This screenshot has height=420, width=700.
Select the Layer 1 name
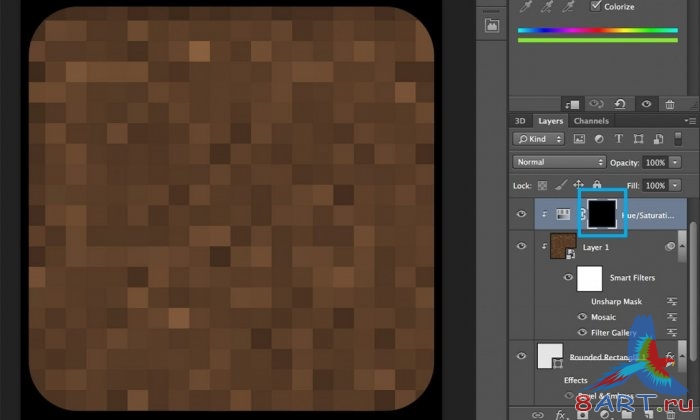[x=596, y=247]
